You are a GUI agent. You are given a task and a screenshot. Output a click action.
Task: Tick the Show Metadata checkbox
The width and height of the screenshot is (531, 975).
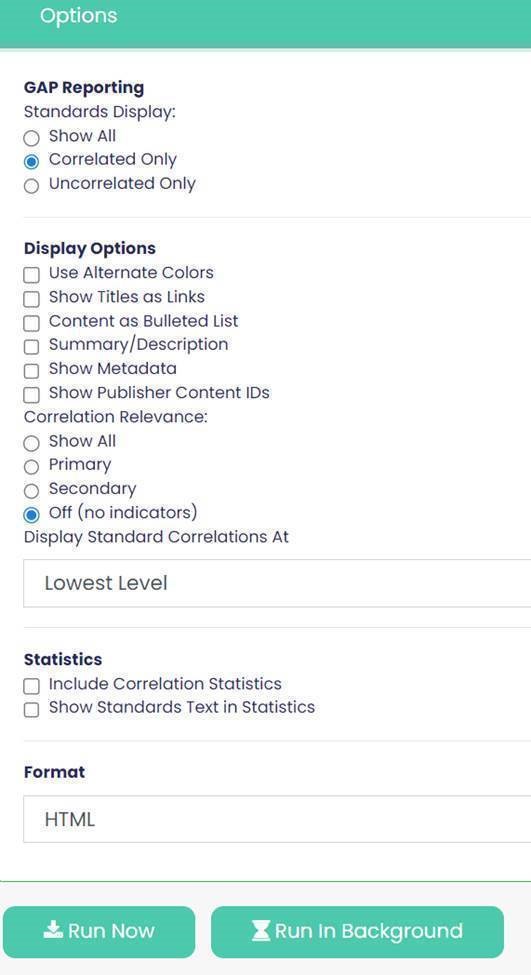tap(31, 371)
